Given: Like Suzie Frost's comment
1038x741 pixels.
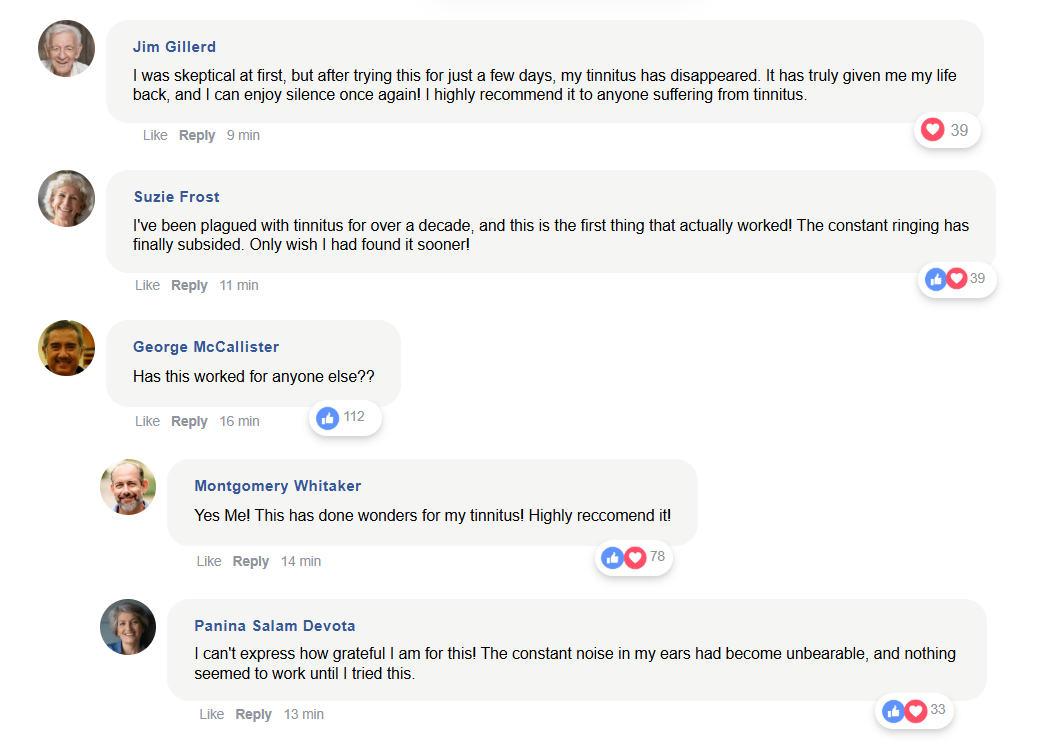Looking at the screenshot, I should (147, 285).
